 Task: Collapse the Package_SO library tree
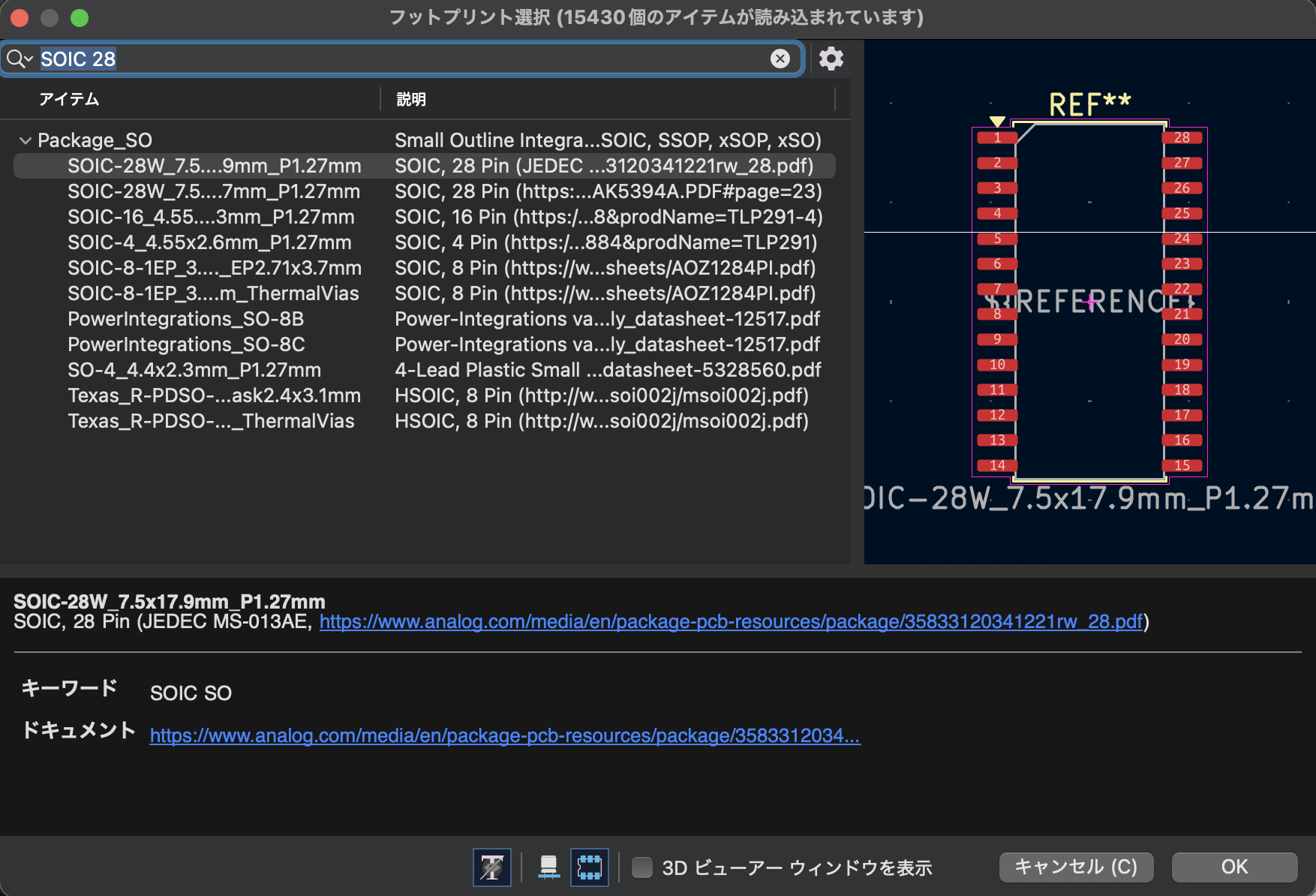point(26,140)
